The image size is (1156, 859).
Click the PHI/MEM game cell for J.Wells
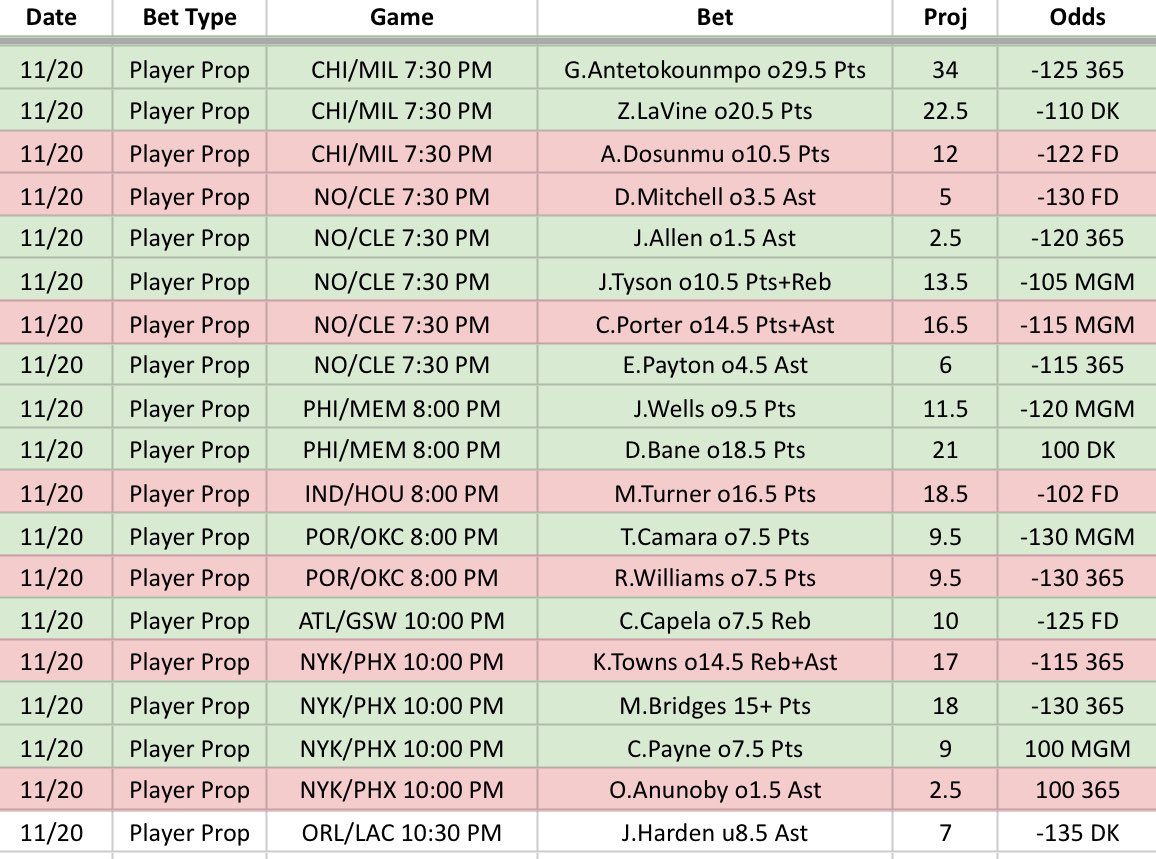402,408
